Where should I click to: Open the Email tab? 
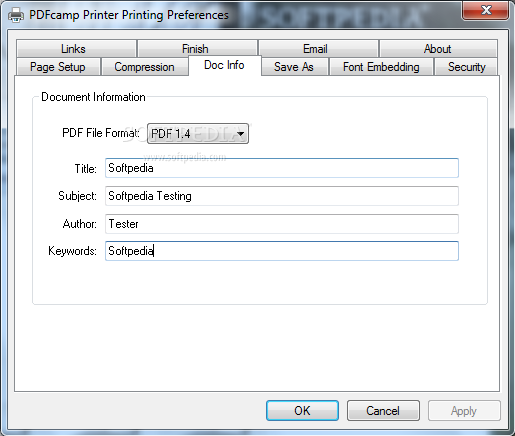(318, 49)
